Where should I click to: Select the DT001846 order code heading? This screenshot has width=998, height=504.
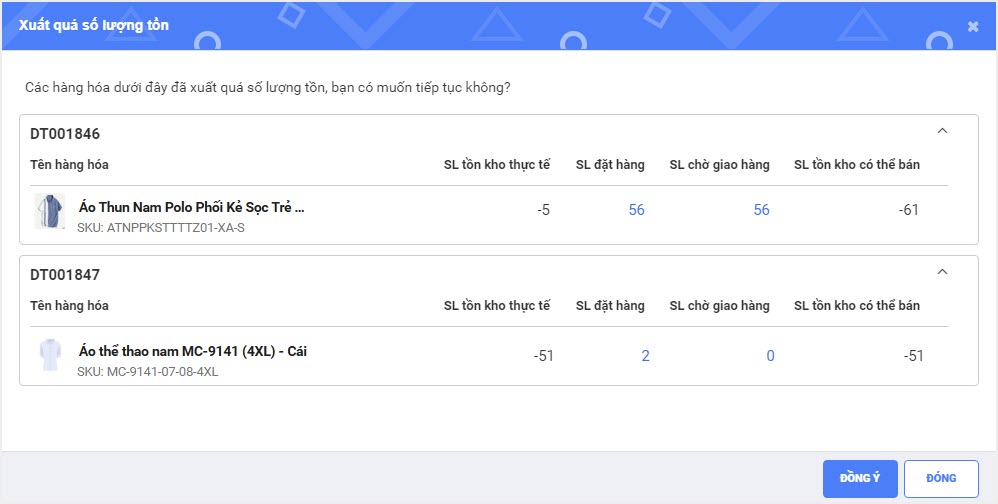pos(65,134)
